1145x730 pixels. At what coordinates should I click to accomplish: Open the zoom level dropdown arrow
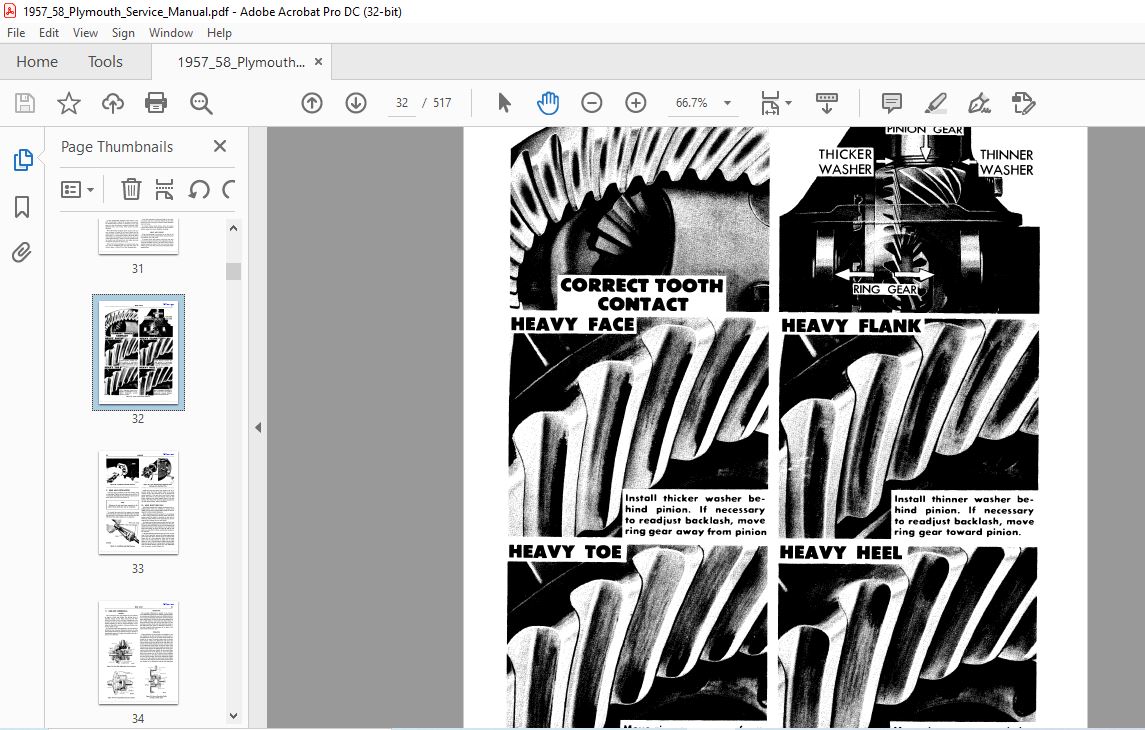tap(727, 103)
